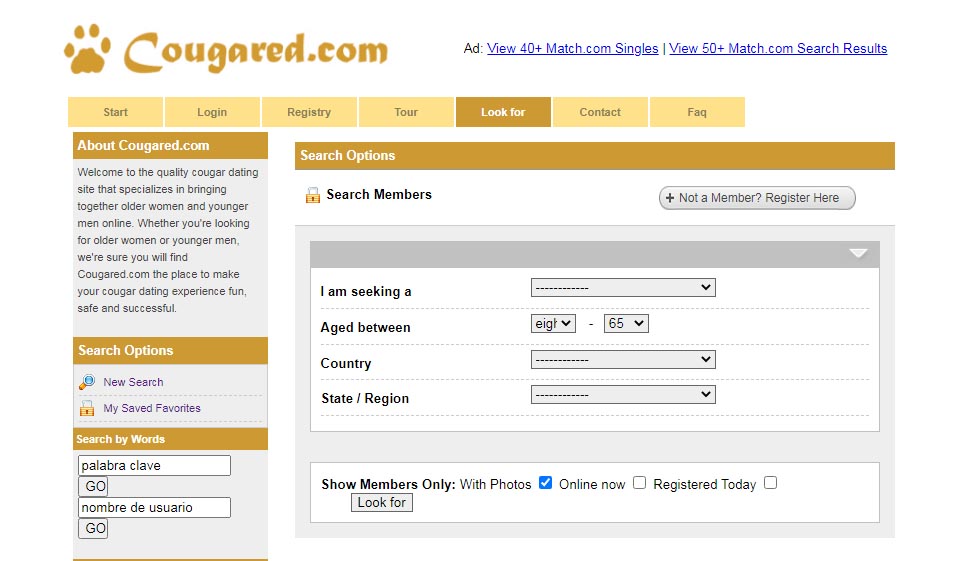This screenshot has width=960, height=561.
Task: Open the maximum age dropdown showing 65
Action: tap(626, 324)
